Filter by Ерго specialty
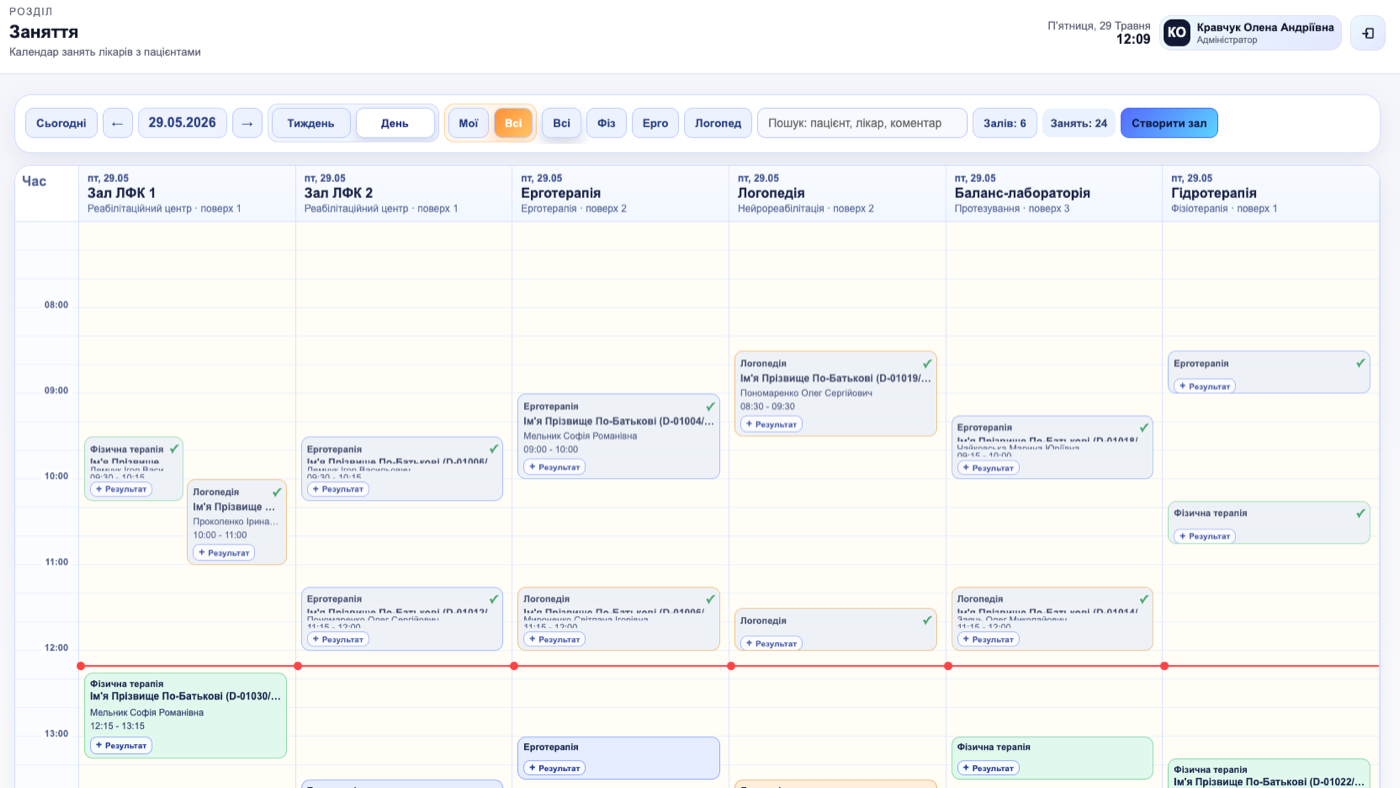Viewport: 1400px width, 788px height. click(655, 123)
